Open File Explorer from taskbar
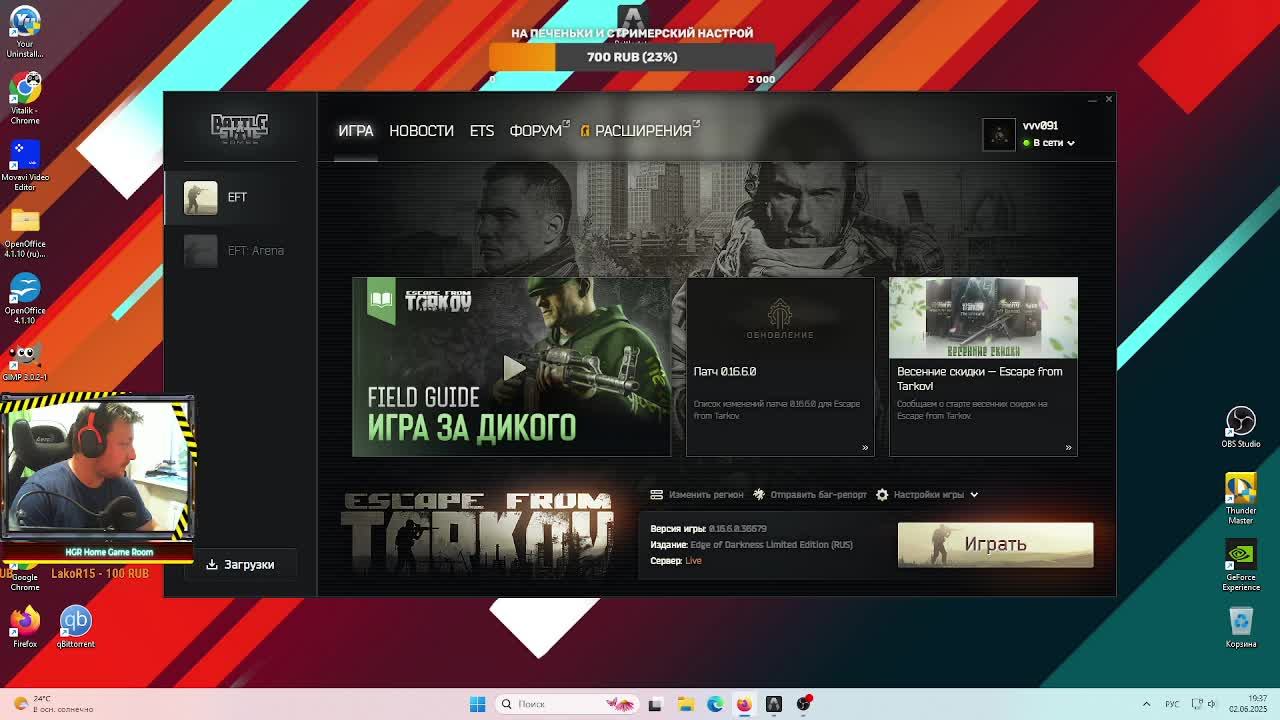 tap(685, 704)
